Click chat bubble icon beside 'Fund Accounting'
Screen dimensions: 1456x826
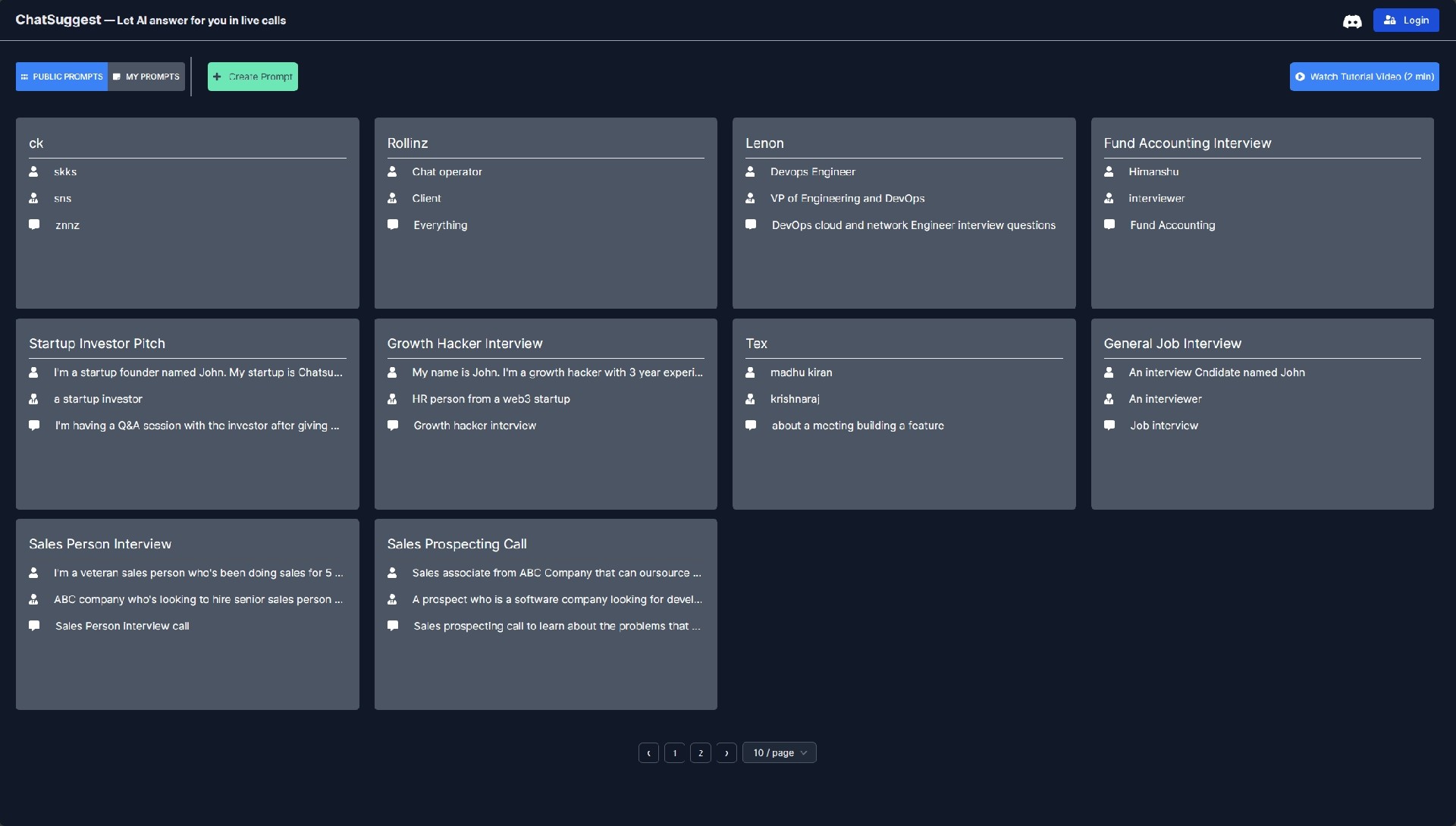click(x=1109, y=225)
